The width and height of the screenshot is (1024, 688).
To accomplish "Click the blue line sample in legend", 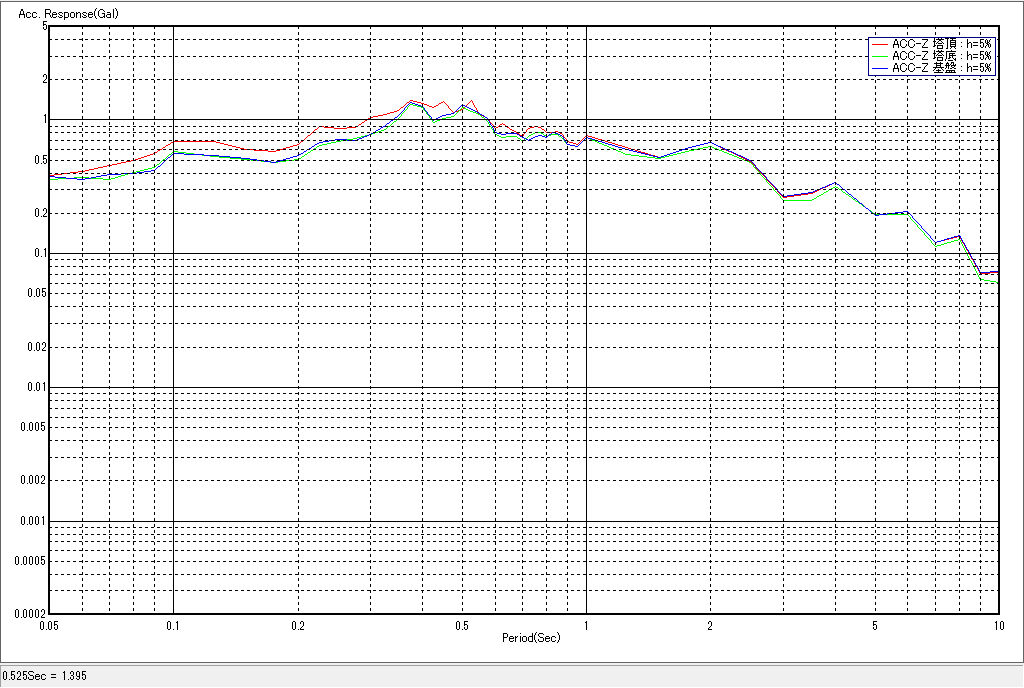I will pyautogui.click(x=879, y=68).
